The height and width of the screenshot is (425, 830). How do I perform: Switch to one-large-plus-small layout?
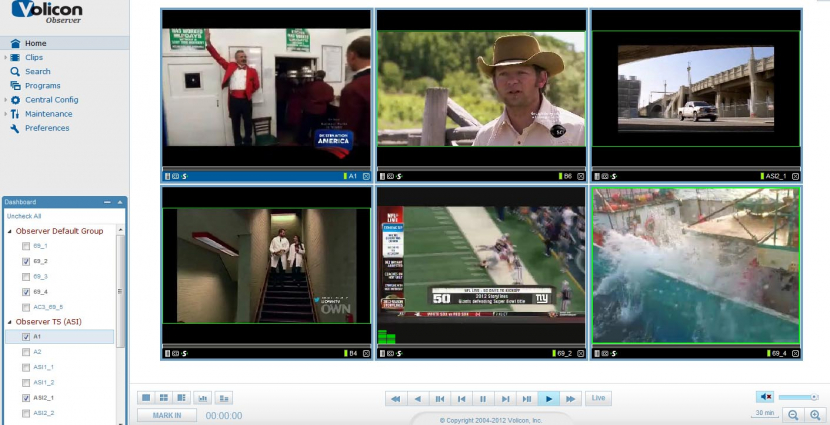181,398
